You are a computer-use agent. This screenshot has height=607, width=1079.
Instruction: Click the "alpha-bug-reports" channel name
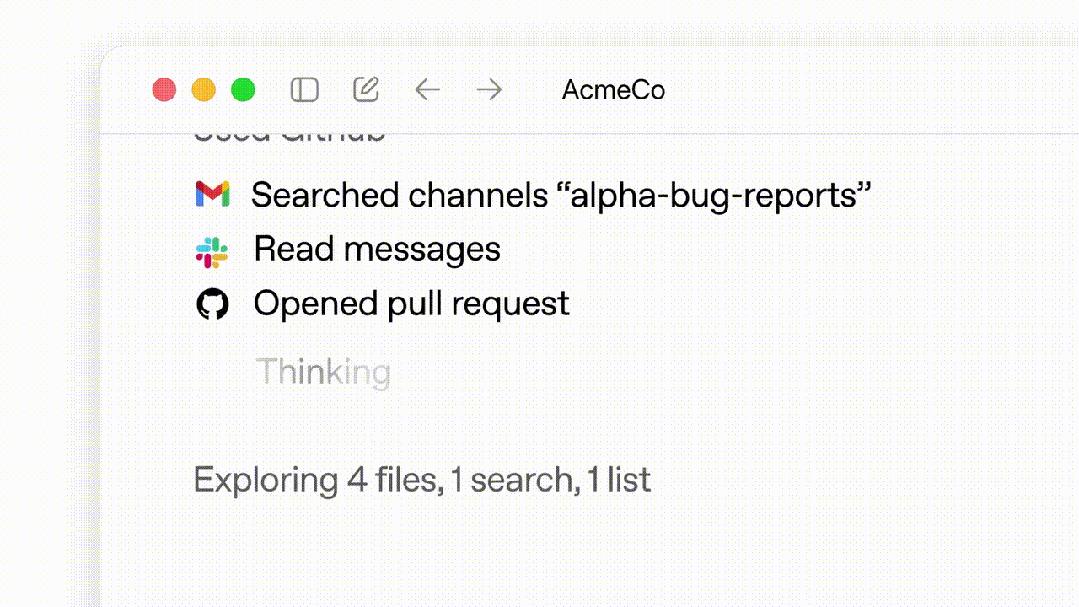[714, 195]
